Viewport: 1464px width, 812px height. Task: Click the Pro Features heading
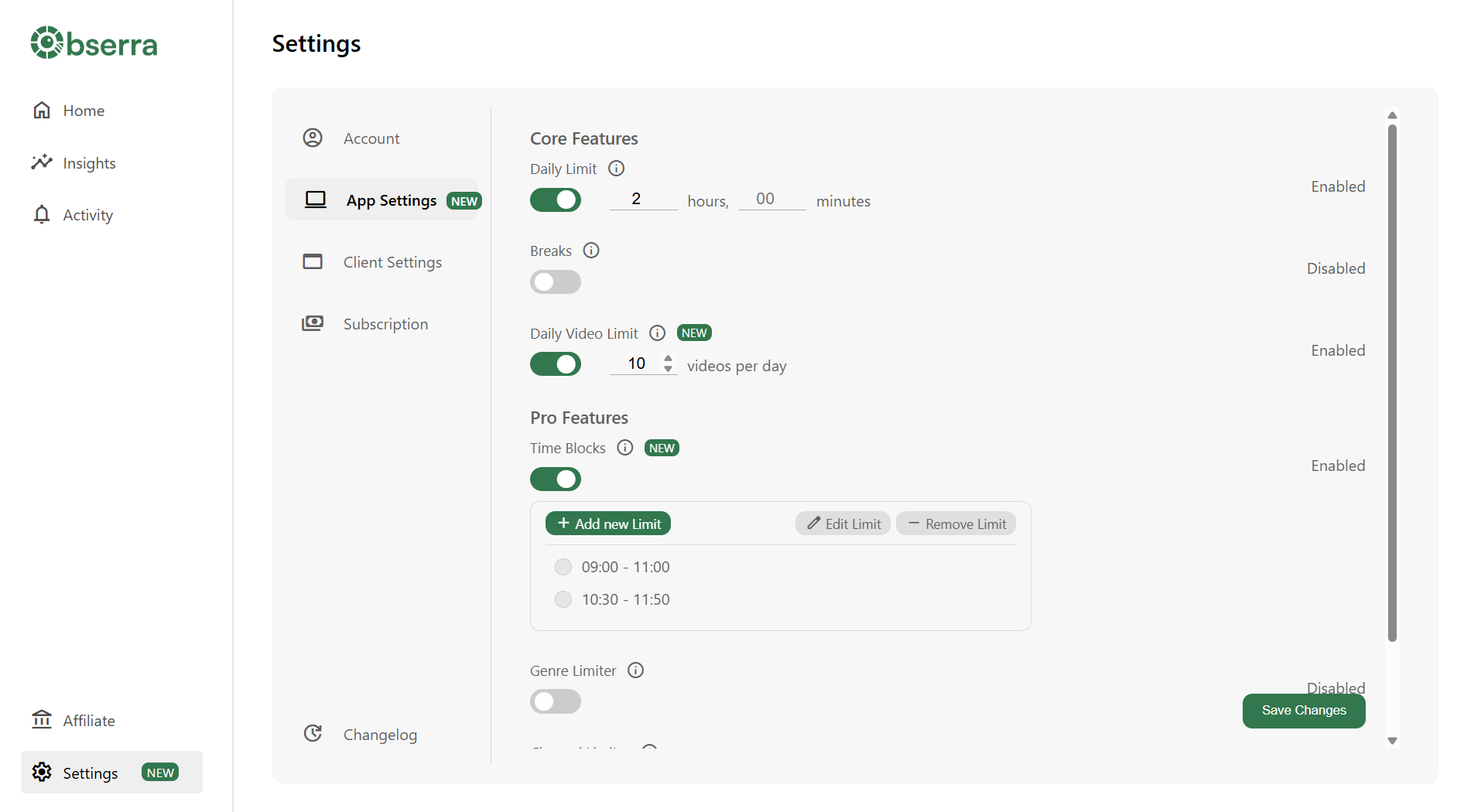coord(579,418)
